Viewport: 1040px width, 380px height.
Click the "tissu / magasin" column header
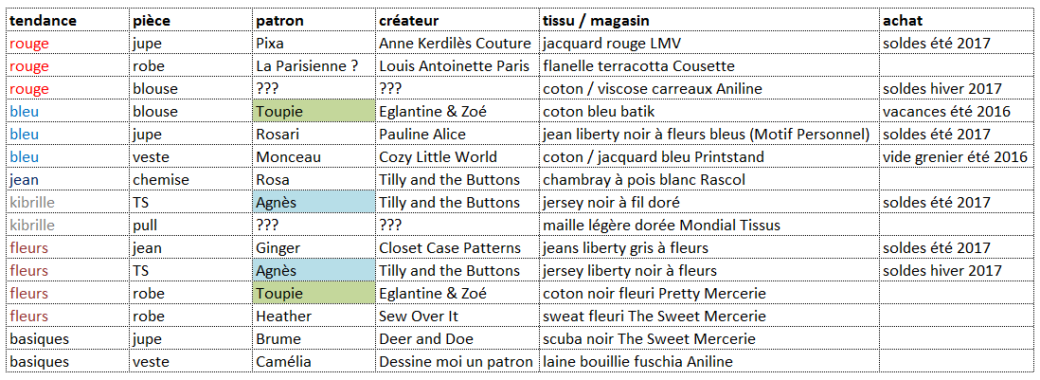(x=710, y=21)
